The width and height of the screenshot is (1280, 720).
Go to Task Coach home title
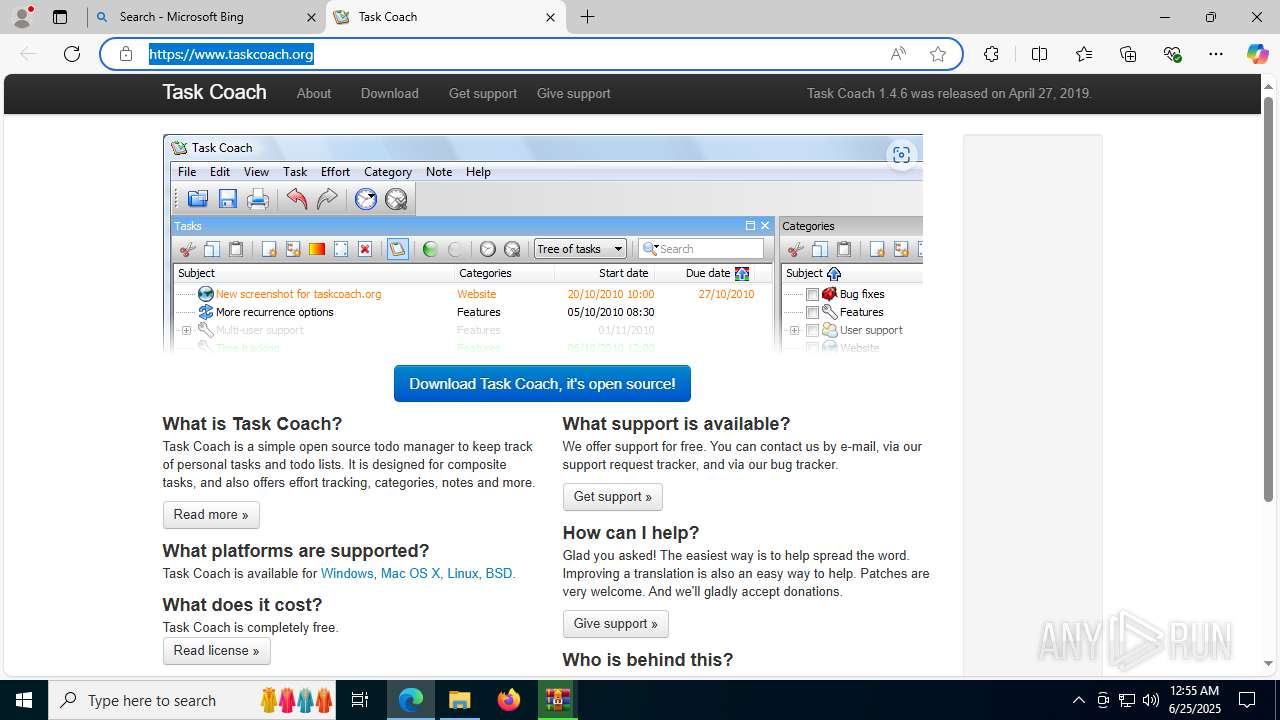214,92
